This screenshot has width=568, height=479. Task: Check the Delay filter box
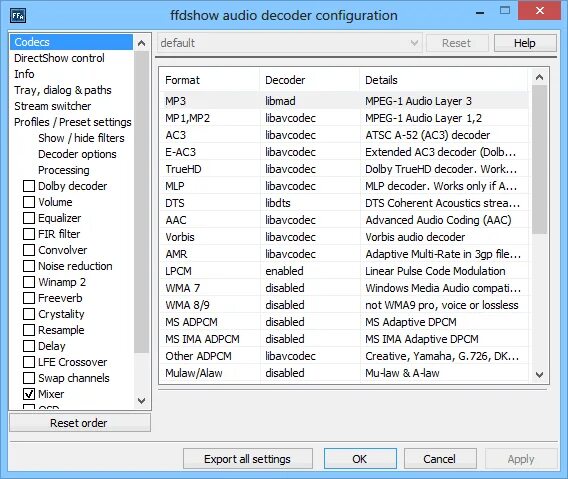(29, 346)
